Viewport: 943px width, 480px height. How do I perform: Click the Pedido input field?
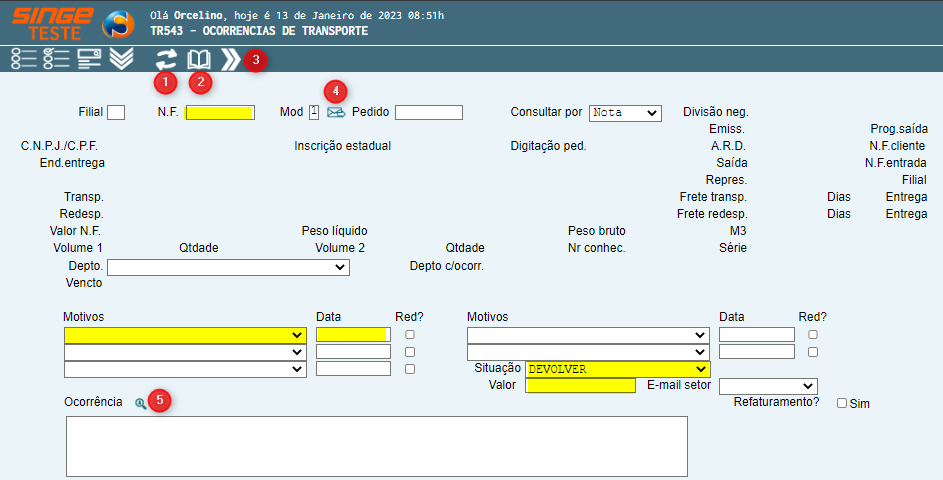pyautogui.click(x=429, y=112)
